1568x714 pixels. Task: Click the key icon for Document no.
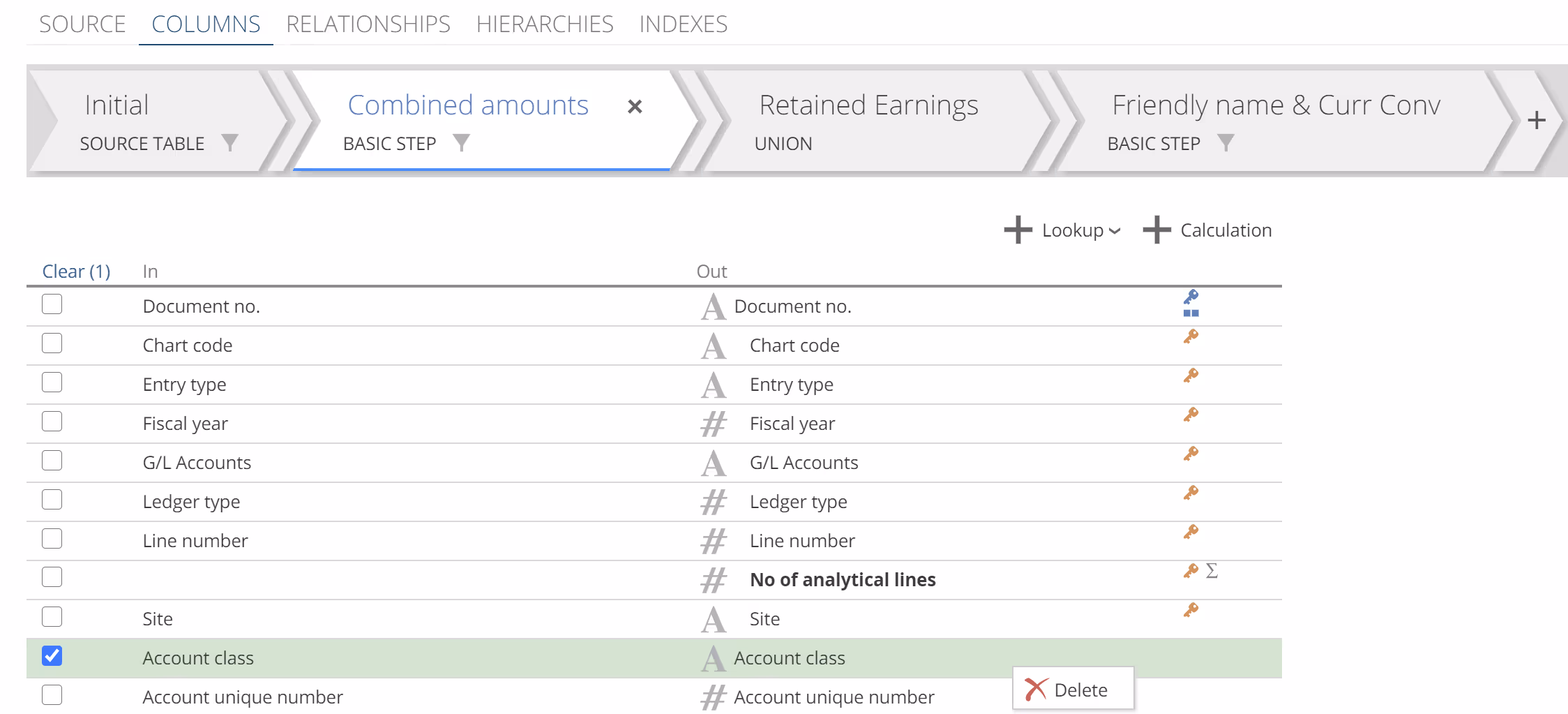(x=1191, y=297)
